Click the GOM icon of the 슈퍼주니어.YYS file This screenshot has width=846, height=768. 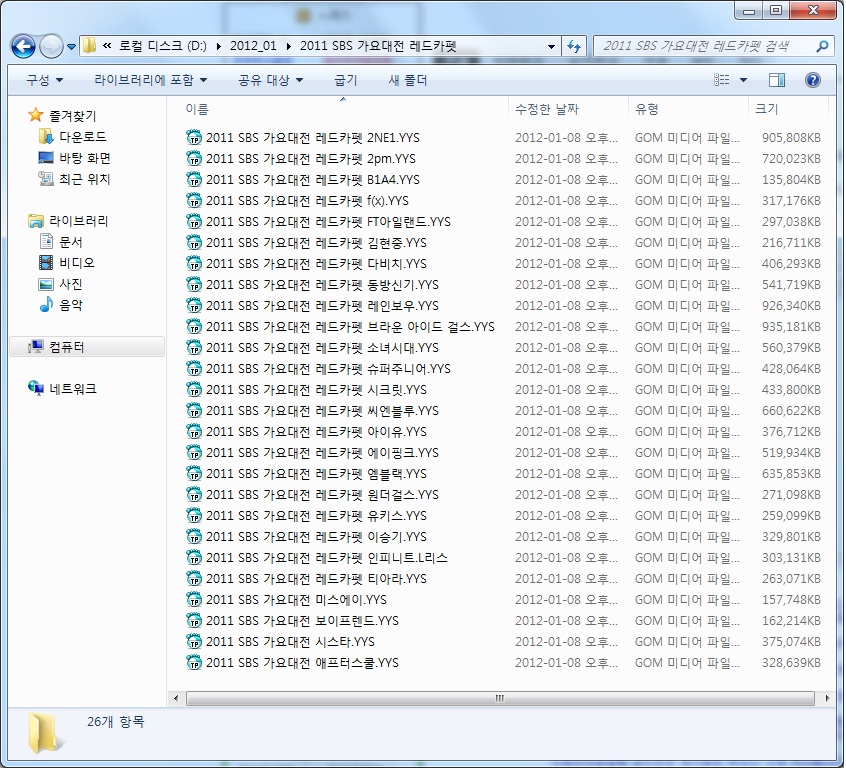tap(194, 369)
